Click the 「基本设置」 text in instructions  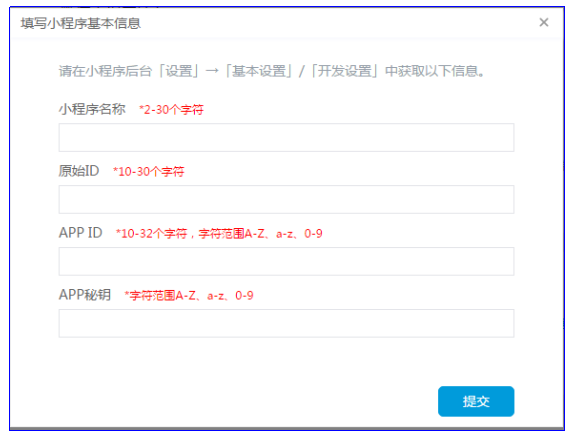coord(258,71)
